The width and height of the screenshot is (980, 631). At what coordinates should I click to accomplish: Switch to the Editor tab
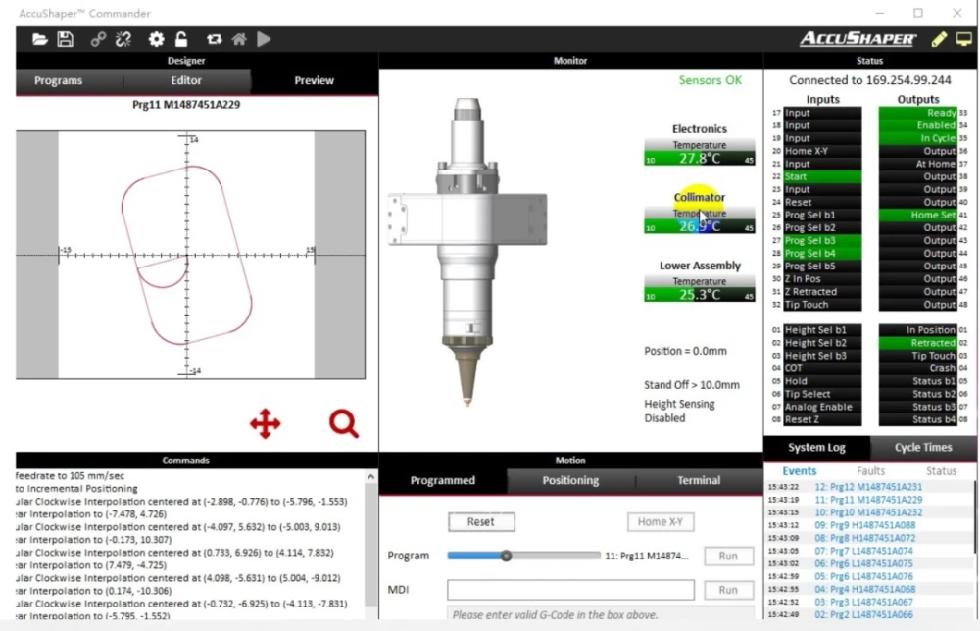(186, 81)
